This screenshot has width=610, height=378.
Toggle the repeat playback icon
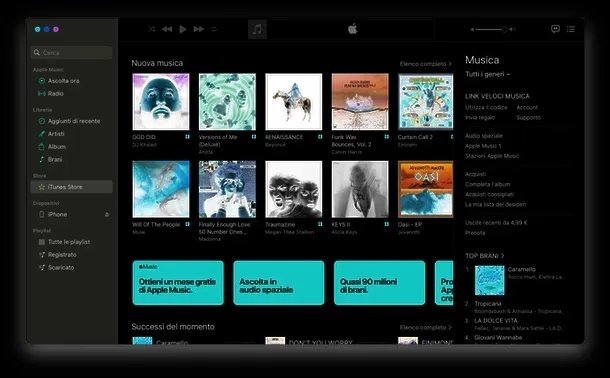click(214, 29)
